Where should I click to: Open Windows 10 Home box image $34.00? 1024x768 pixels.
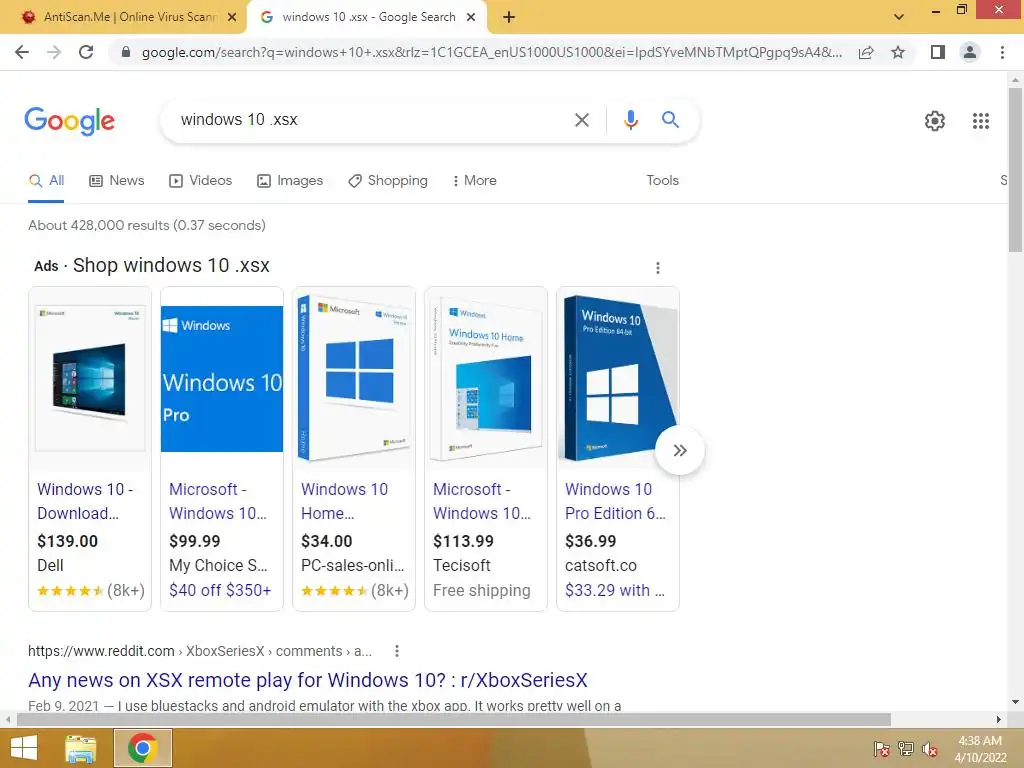pyautogui.click(x=354, y=377)
